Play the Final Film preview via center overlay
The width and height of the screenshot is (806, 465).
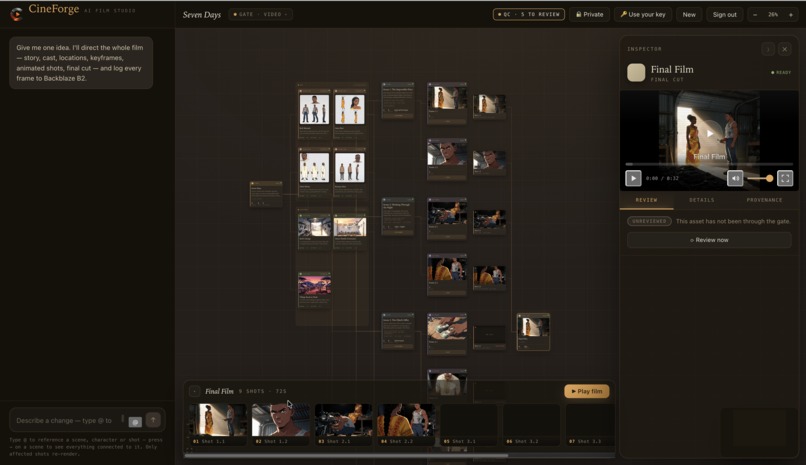point(709,134)
